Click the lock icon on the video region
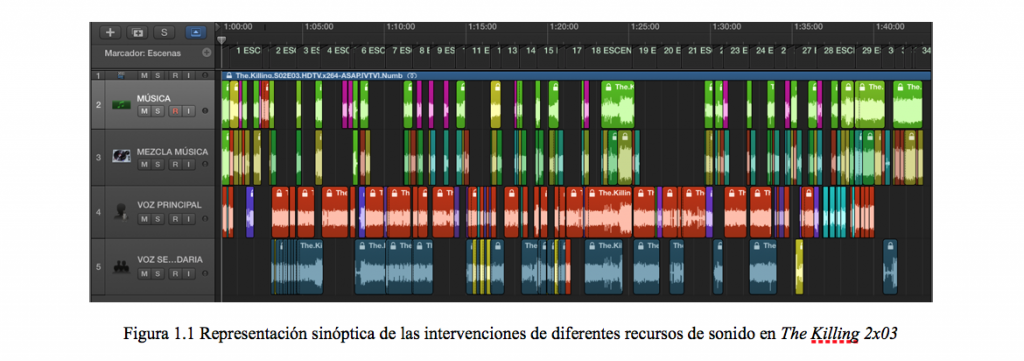This screenshot has width=1024, height=361. [x=229, y=76]
